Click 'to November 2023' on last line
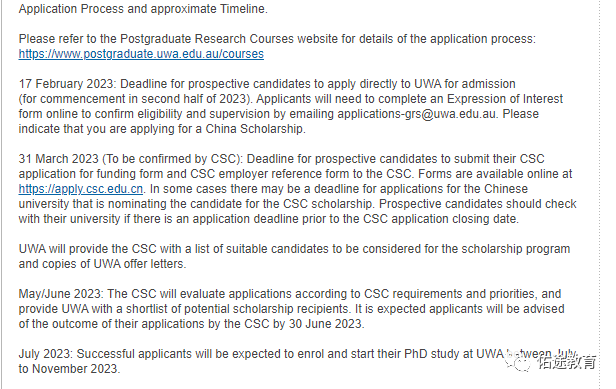 [68, 369]
